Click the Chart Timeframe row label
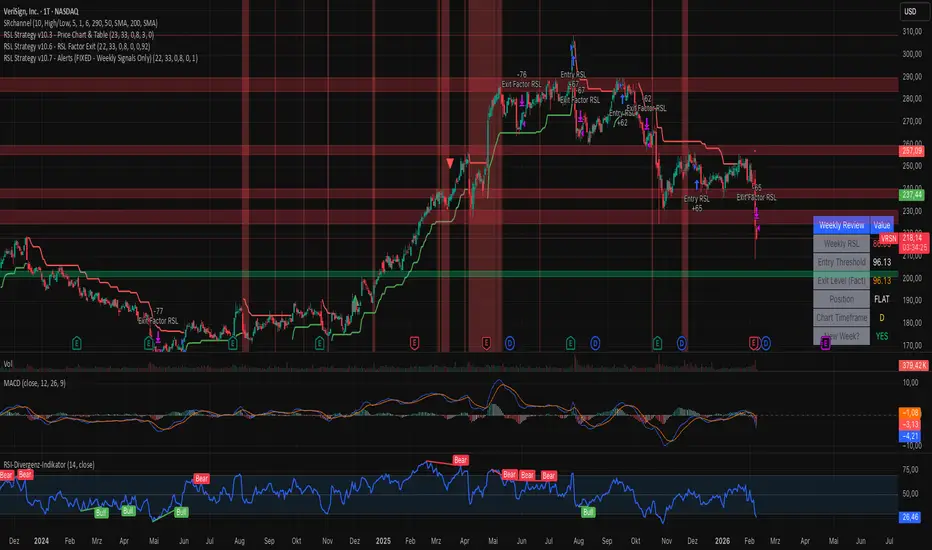Image resolution: width=932 pixels, height=550 pixels. tap(842, 318)
